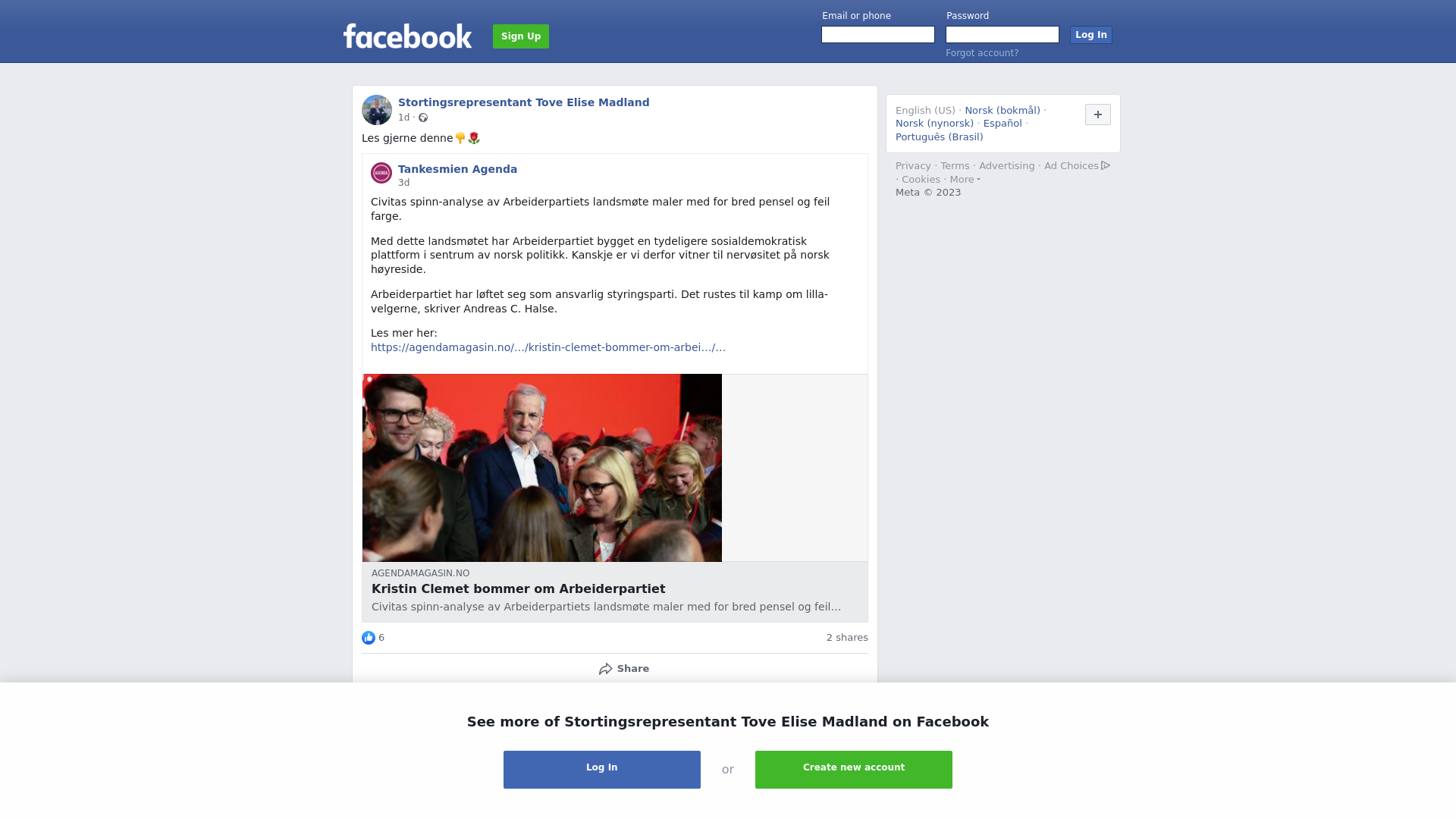Click the Ad Choices triangle icon
1456x819 pixels.
tap(1106, 165)
